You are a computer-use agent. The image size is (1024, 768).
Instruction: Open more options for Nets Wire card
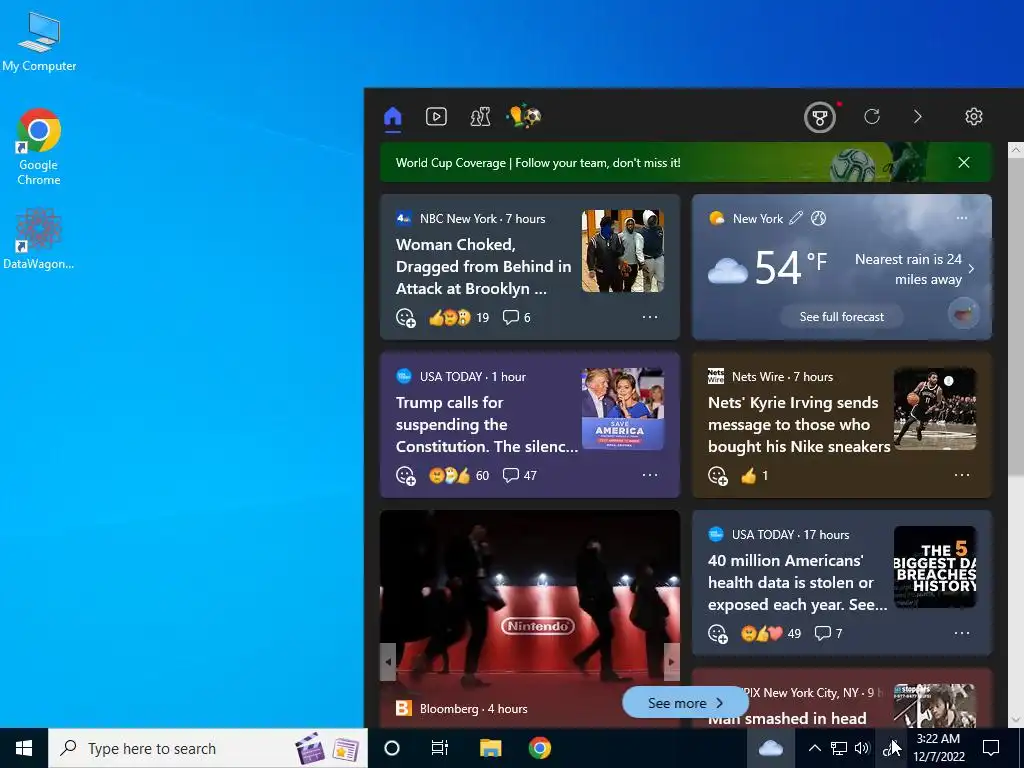[962, 475]
